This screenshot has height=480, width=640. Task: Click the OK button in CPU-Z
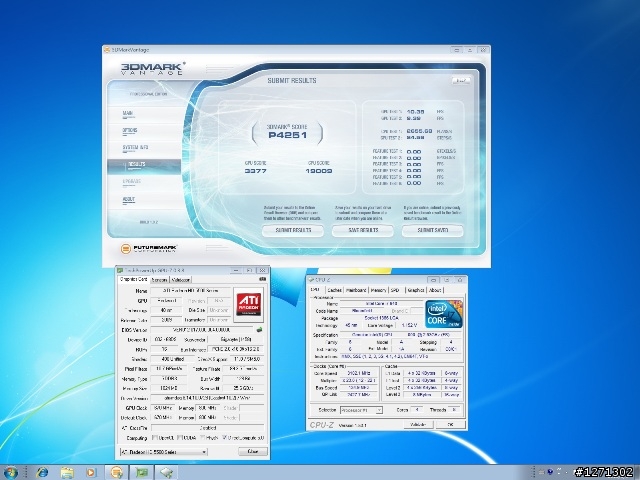451,425
